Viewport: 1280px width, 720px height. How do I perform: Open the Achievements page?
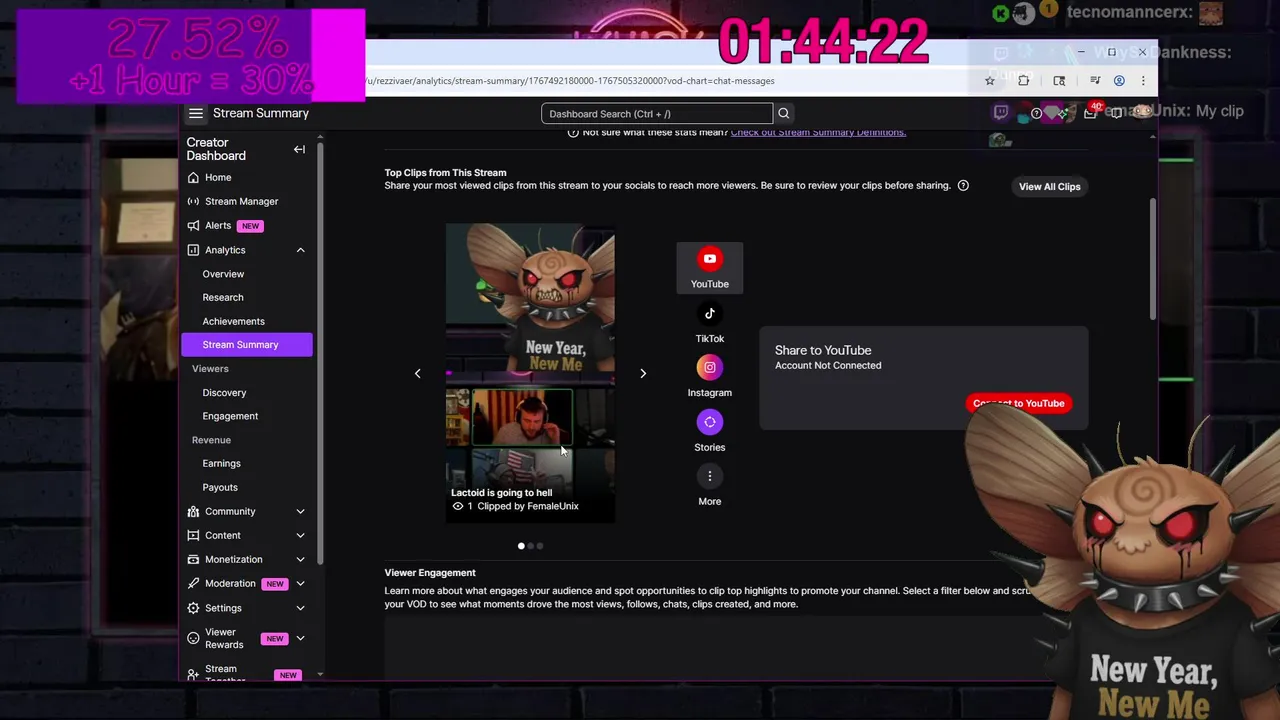(x=233, y=321)
